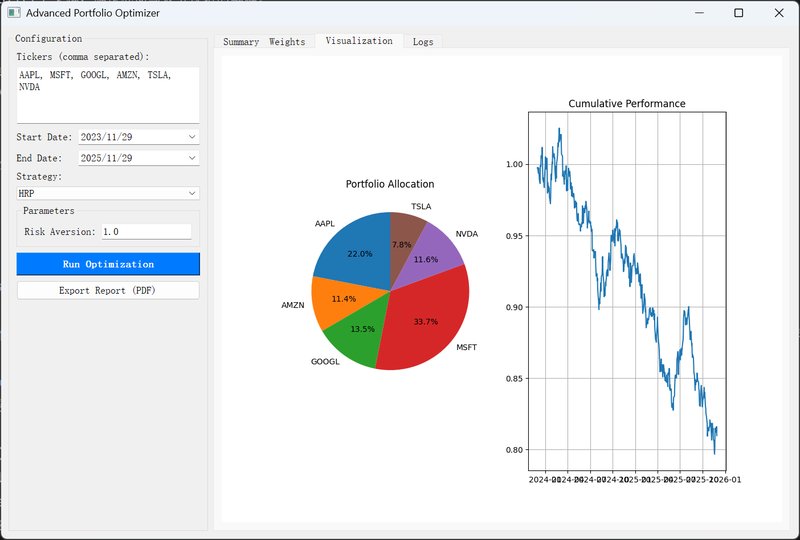Viewport: 800px width, 540px height.
Task: Expand the Start Date dropdown
Action: point(193,137)
